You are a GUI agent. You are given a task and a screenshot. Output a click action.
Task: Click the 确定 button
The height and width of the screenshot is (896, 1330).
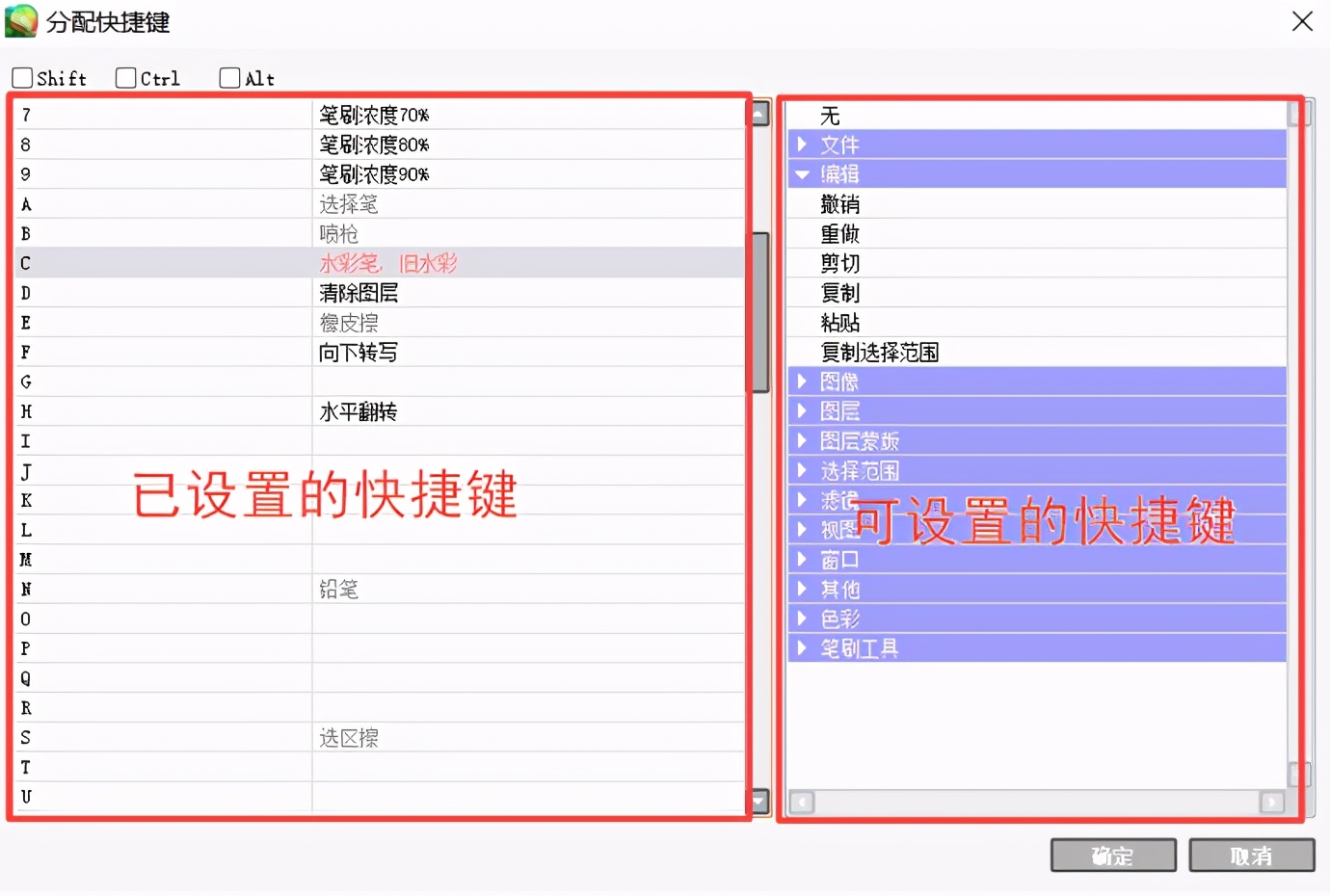[x=1113, y=856]
